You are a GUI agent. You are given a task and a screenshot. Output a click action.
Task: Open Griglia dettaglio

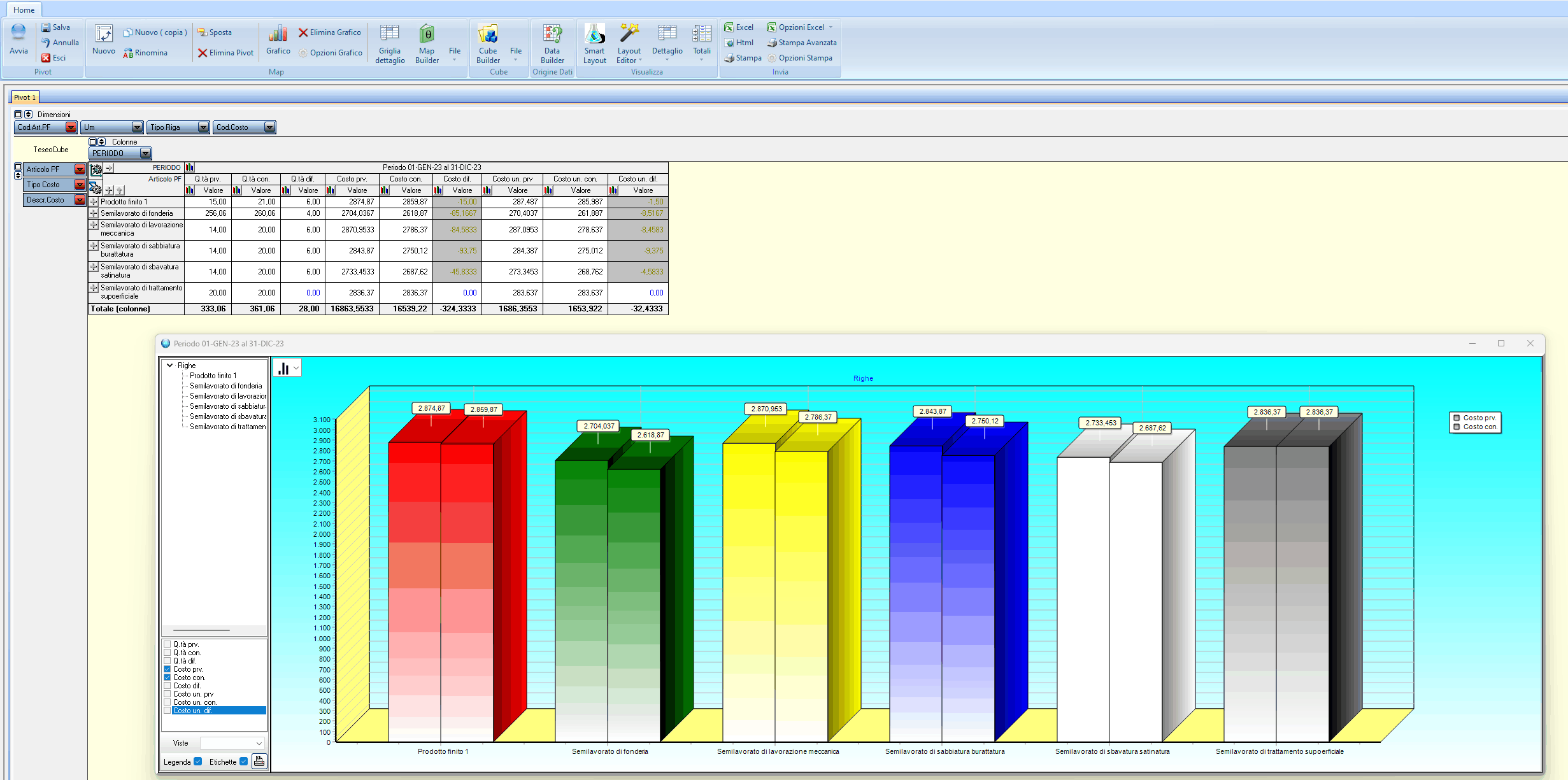pyautogui.click(x=390, y=43)
